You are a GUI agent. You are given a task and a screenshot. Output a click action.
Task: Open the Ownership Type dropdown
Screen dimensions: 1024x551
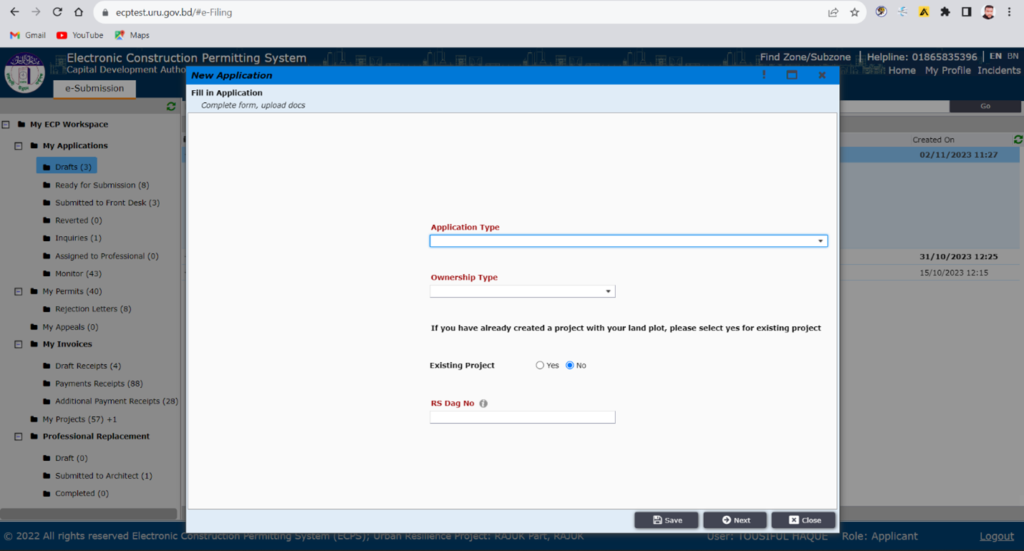pos(522,291)
